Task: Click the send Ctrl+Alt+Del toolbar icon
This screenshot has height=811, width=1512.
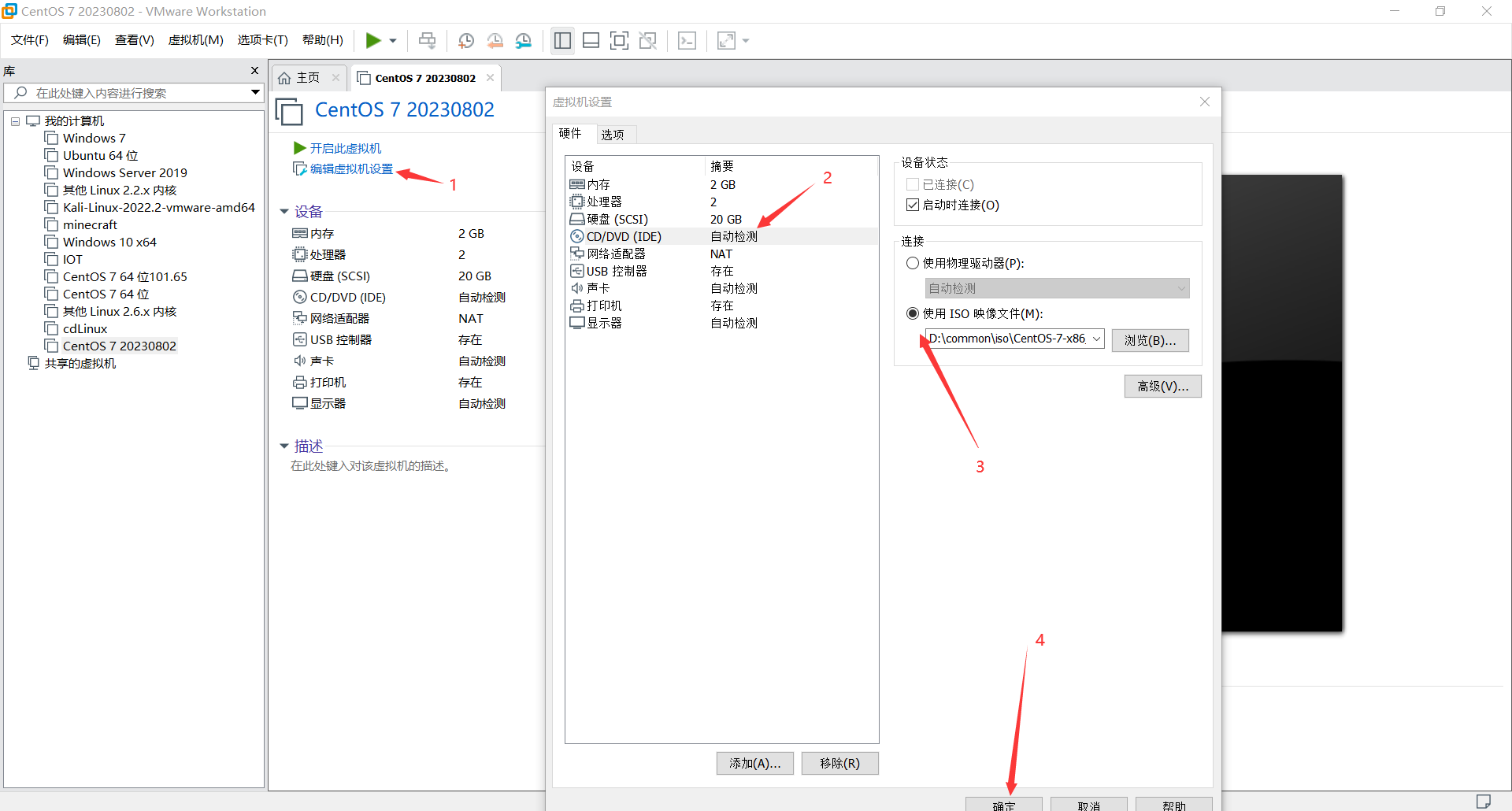Action: pos(428,40)
